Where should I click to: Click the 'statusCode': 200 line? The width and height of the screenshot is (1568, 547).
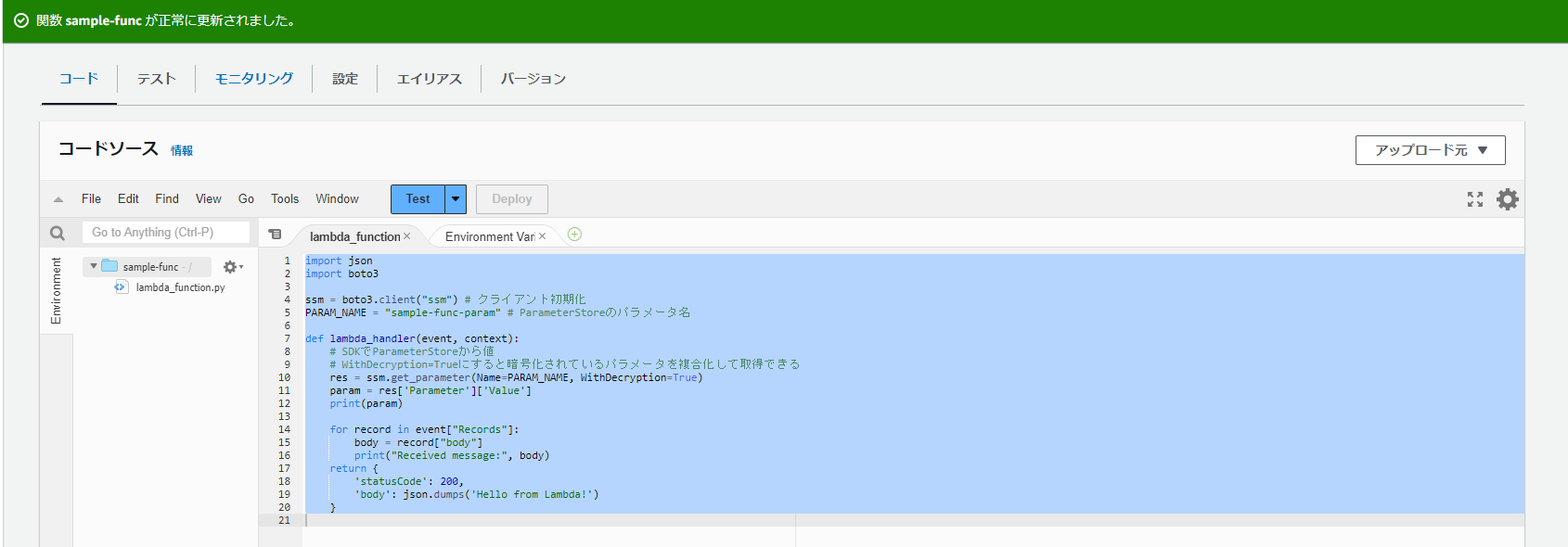[x=408, y=481]
